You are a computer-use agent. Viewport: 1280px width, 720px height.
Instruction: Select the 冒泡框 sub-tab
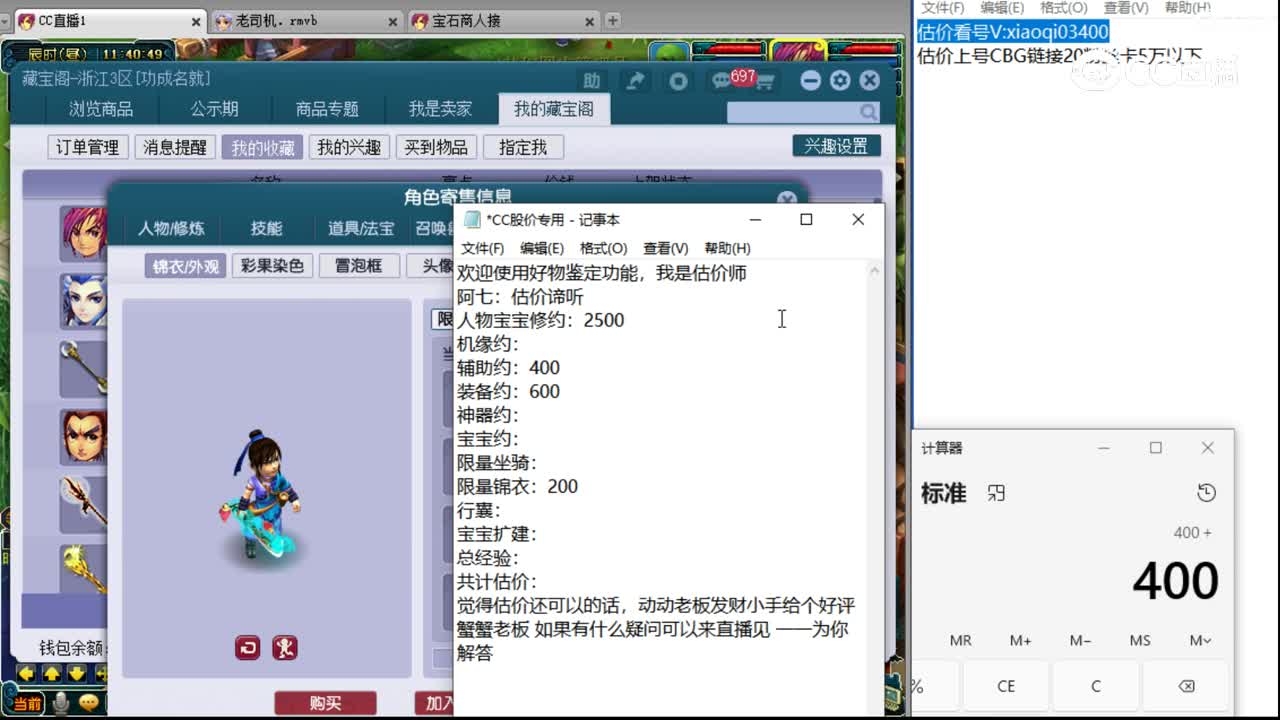tap(359, 266)
